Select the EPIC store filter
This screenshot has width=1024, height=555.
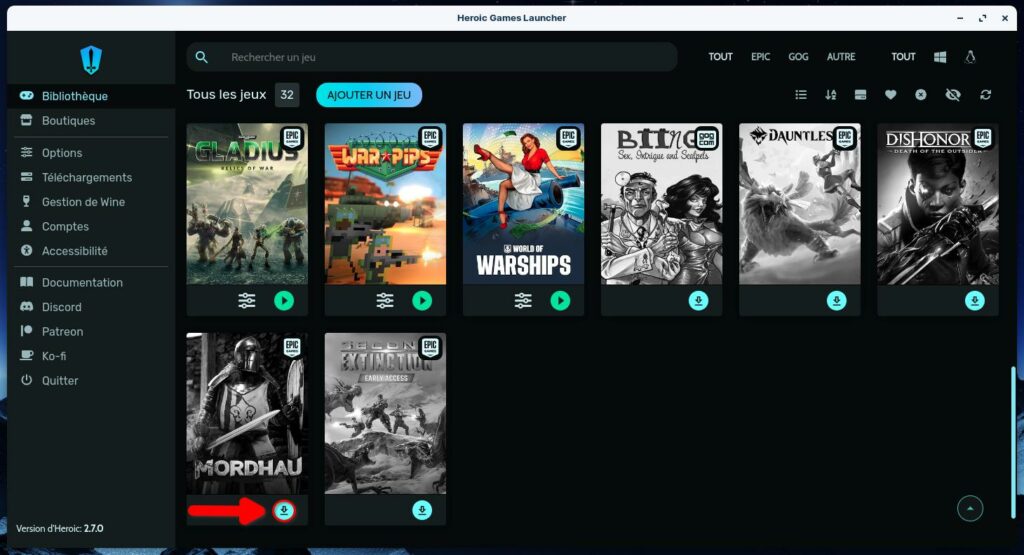tap(760, 57)
